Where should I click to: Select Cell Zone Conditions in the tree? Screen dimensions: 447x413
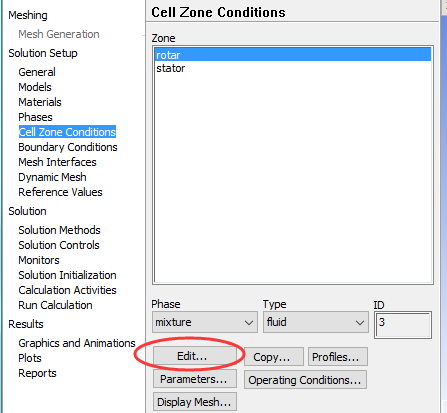point(67,132)
